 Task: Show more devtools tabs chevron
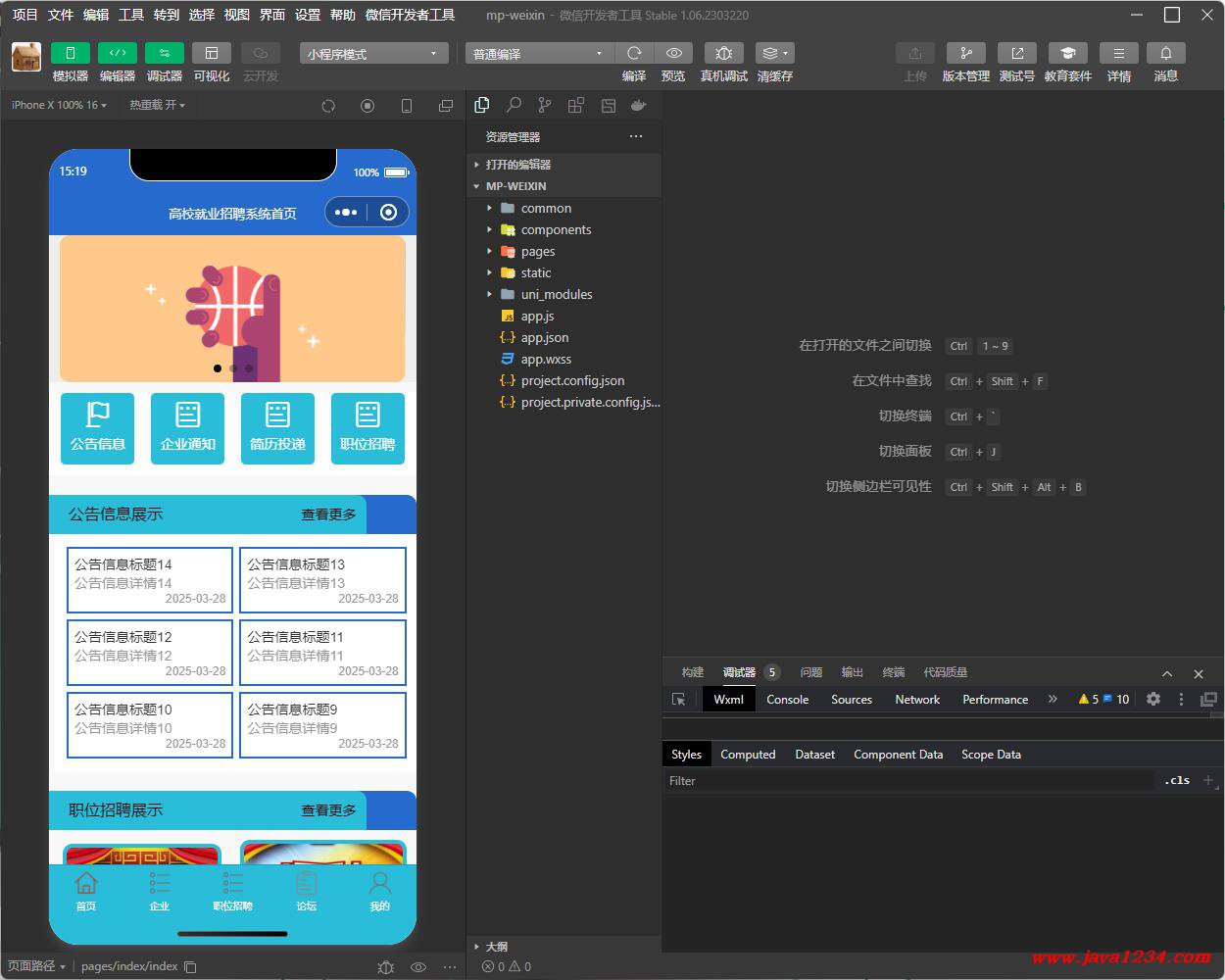click(1053, 700)
